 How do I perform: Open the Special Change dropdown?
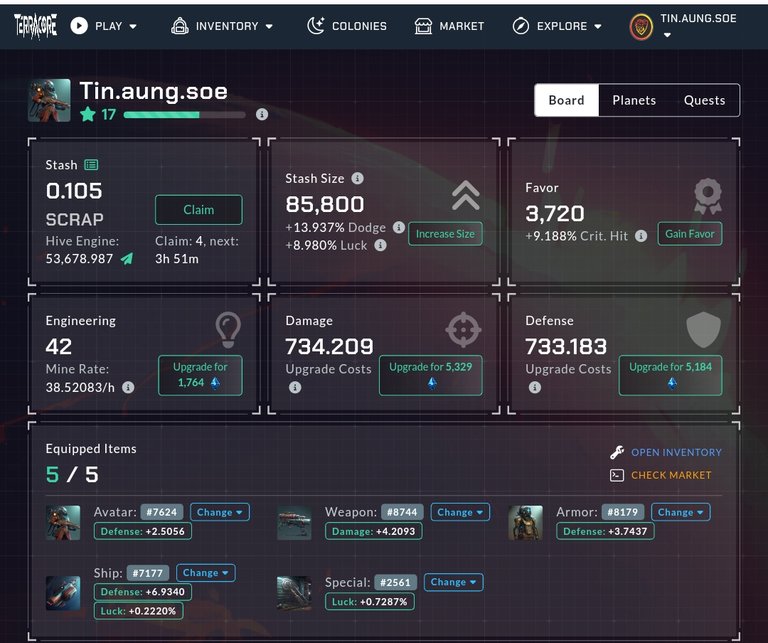point(454,582)
